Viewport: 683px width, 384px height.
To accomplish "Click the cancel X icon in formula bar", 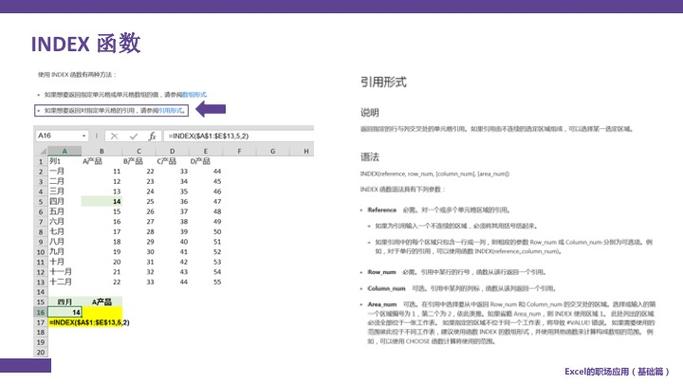I will coord(114,136).
